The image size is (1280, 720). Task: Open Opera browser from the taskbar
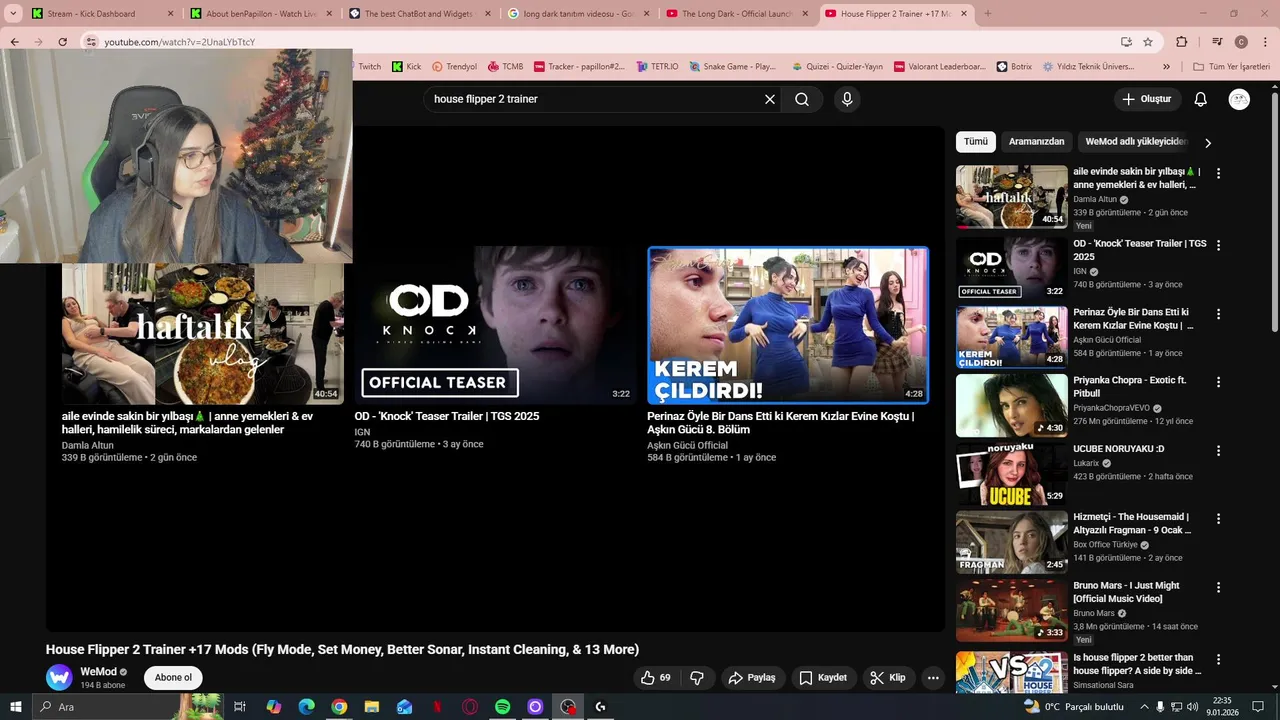point(470,707)
